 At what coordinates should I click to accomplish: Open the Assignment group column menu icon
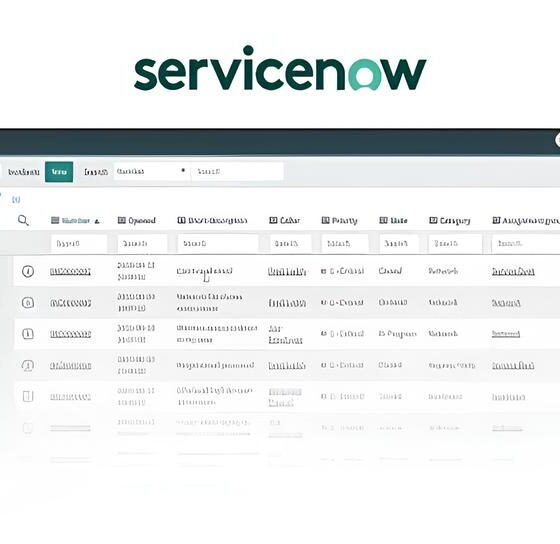[496, 220]
